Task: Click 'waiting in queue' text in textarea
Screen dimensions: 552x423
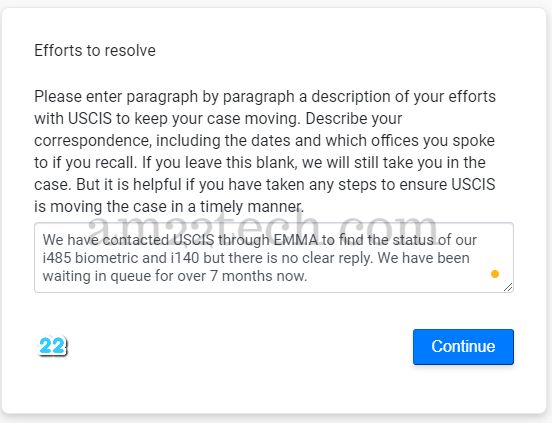Action: point(97,276)
